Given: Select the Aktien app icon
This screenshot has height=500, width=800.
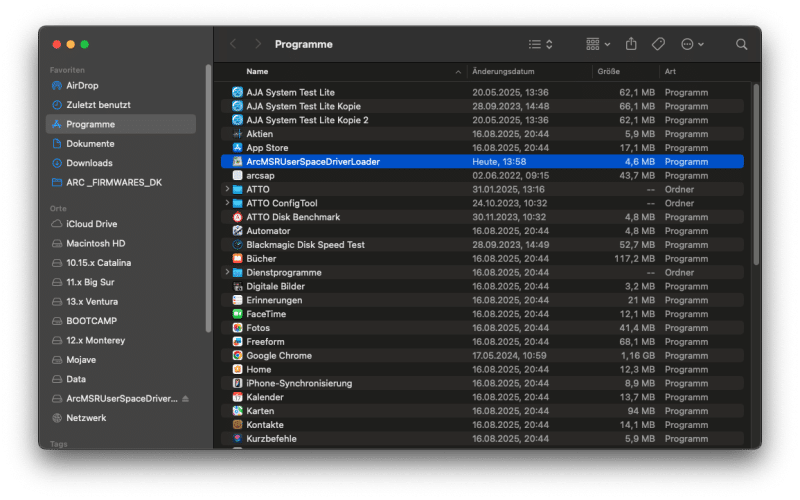Looking at the screenshot, I should [237, 134].
